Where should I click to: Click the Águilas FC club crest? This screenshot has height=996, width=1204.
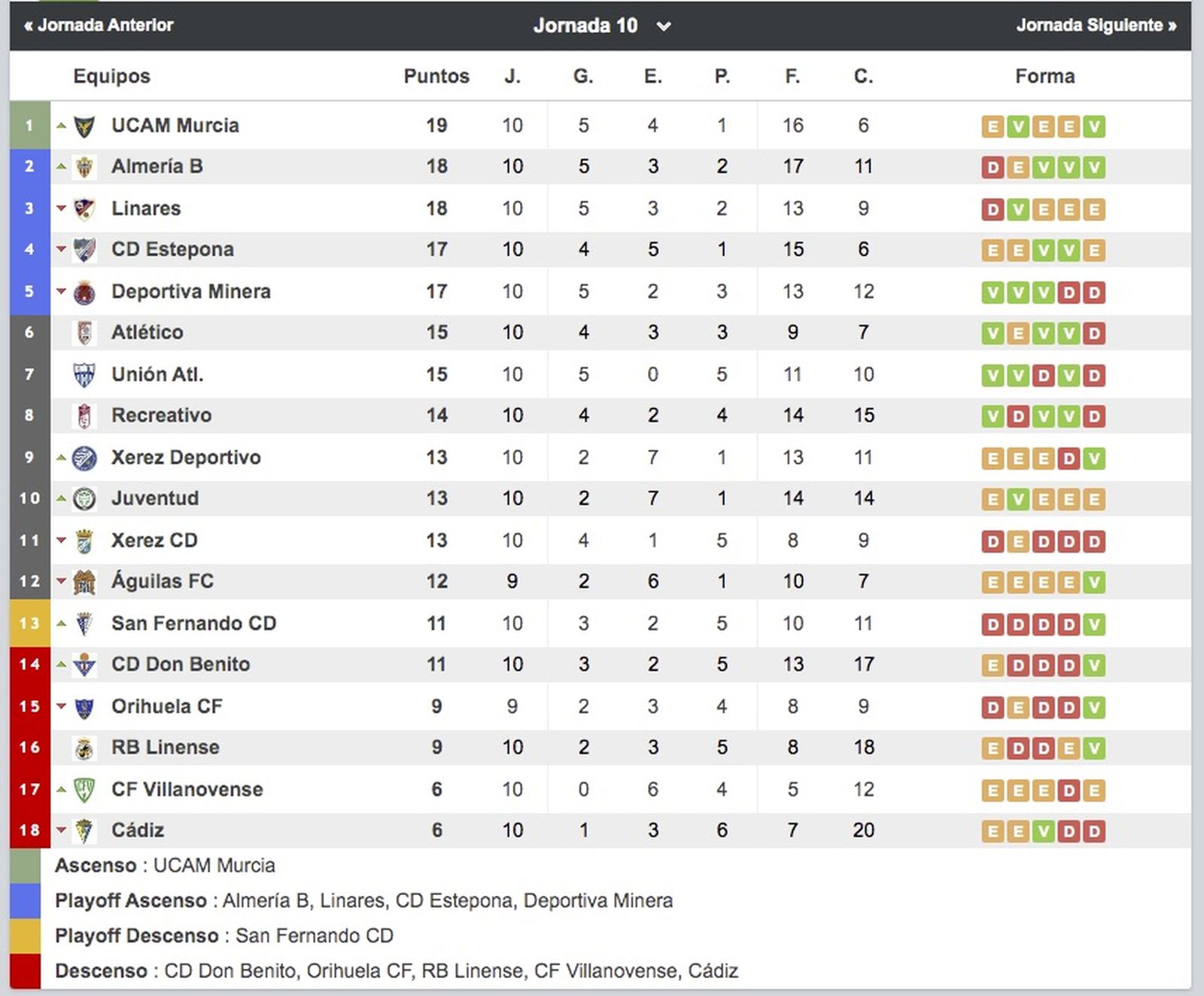[85, 581]
